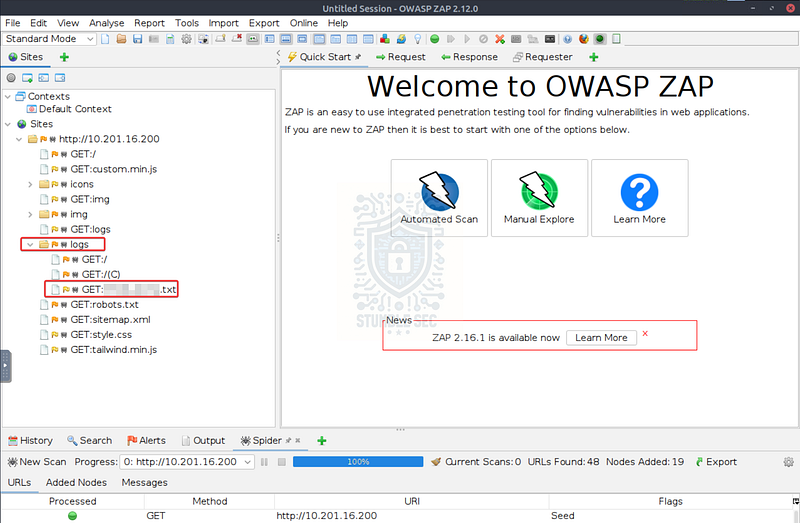The width and height of the screenshot is (800, 523).
Task: Click the Show All Tabs icon
Action: [x=220, y=39]
